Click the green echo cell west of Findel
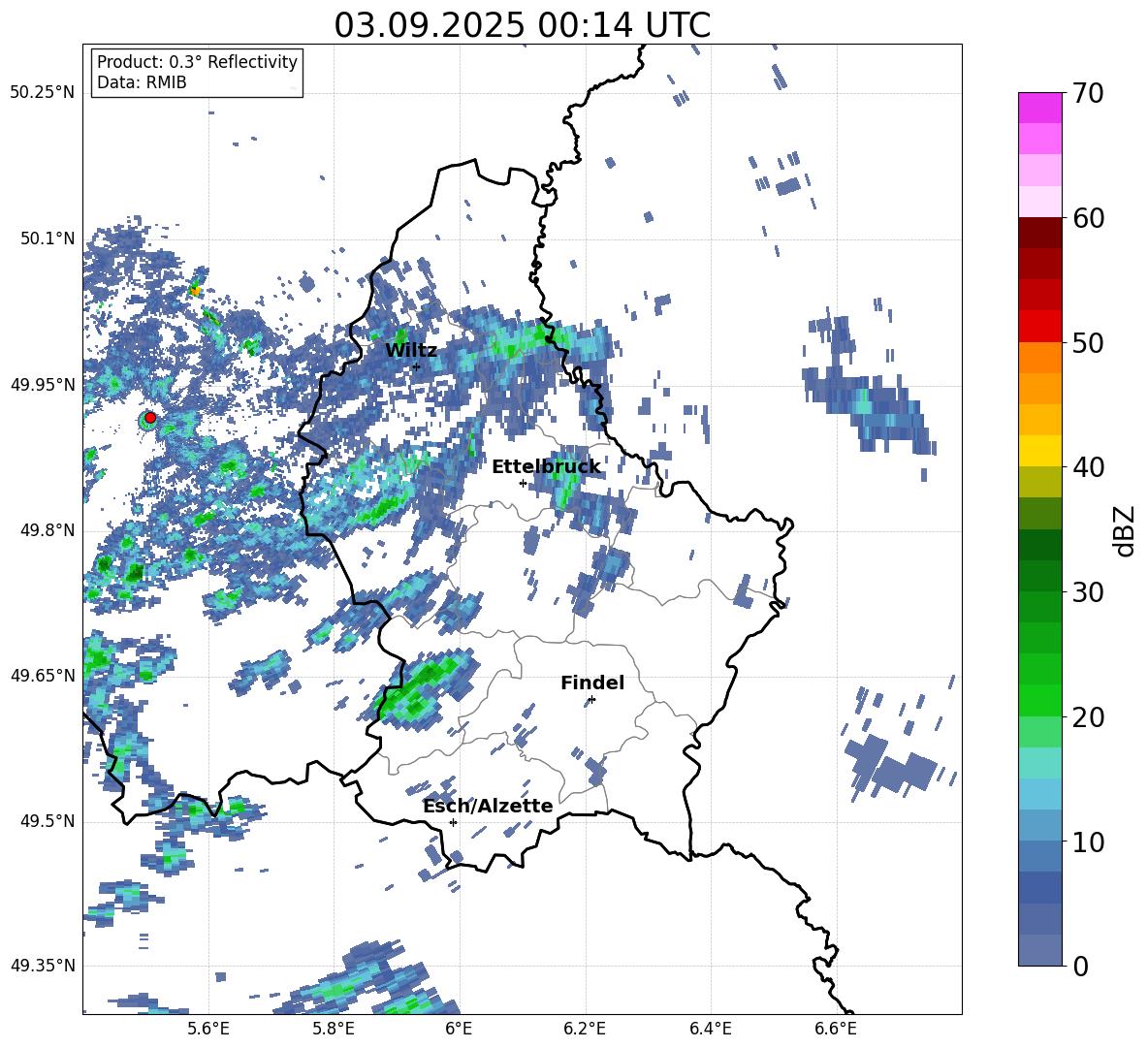The width and height of the screenshot is (1148, 1048). [423, 688]
